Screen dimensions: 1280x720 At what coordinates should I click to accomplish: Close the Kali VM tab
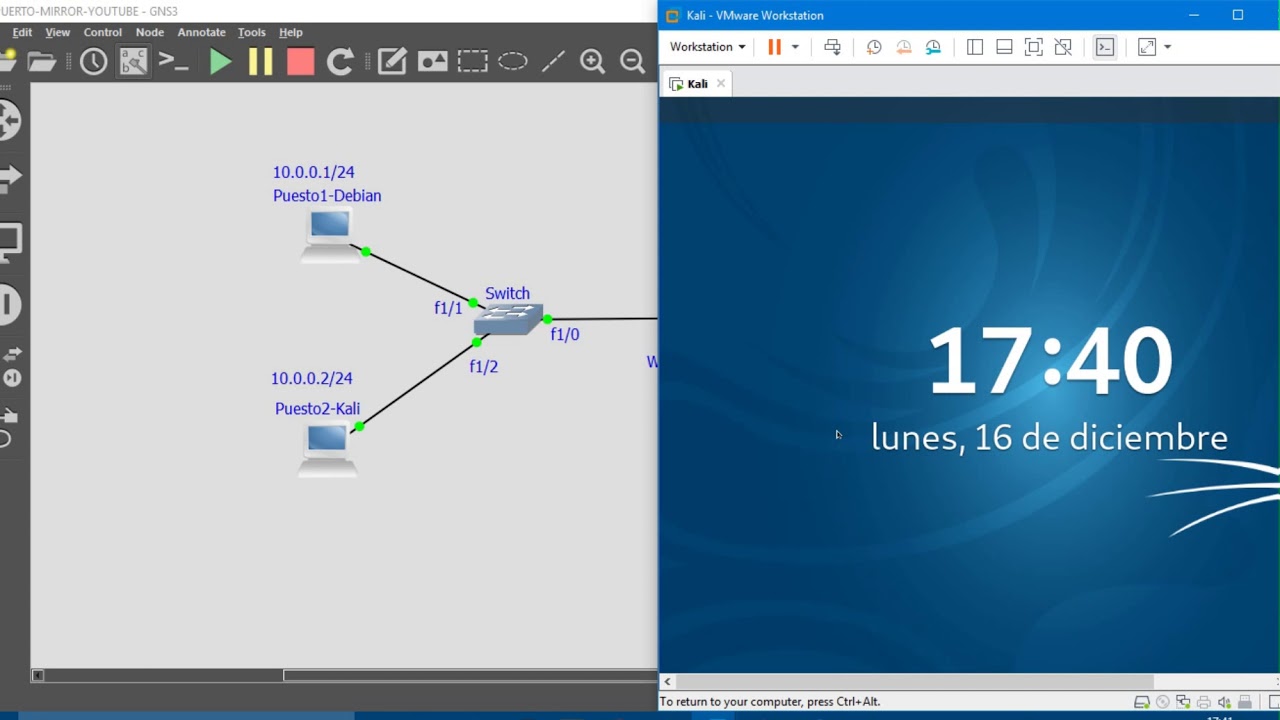click(x=720, y=84)
